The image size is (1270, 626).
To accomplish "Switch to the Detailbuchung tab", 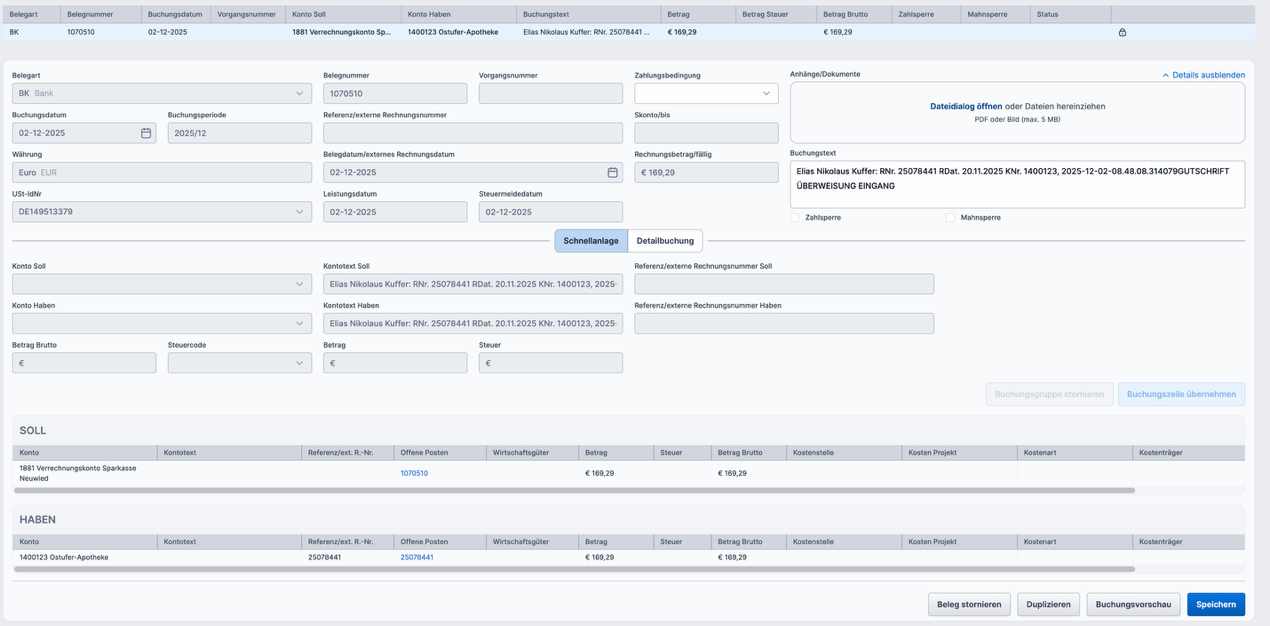I will tap(665, 241).
